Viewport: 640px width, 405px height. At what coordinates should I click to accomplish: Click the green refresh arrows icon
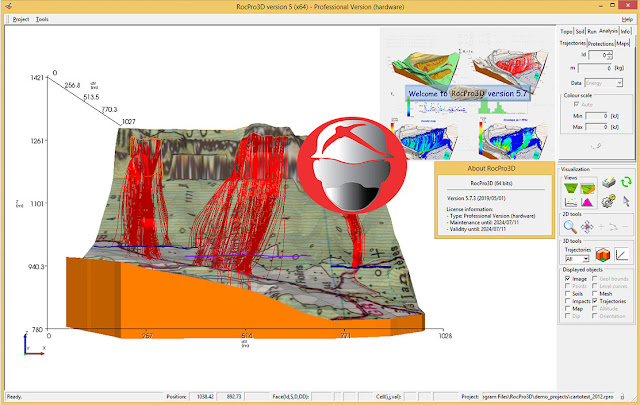tap(626, 182)
